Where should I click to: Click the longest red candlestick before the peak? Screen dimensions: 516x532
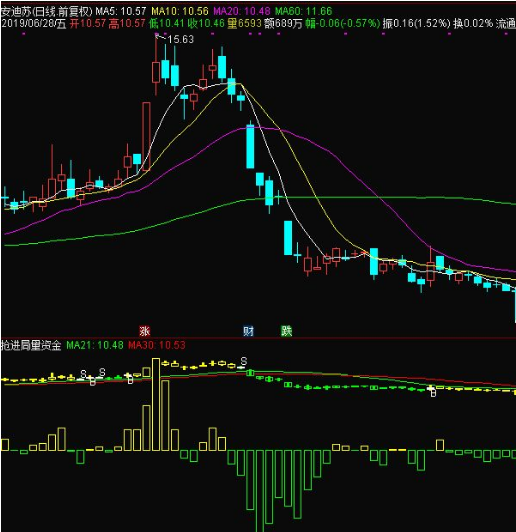tap(146, 136)
